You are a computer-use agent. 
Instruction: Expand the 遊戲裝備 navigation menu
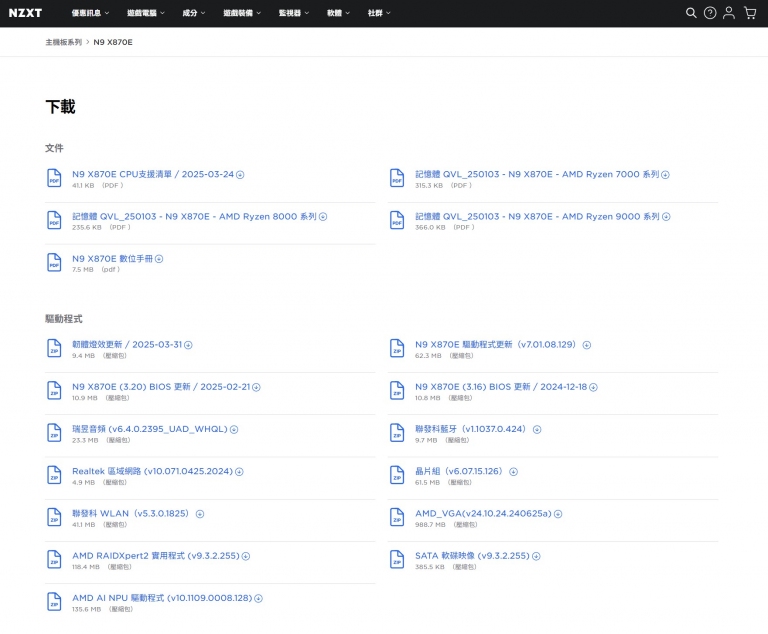pos(242,13)
